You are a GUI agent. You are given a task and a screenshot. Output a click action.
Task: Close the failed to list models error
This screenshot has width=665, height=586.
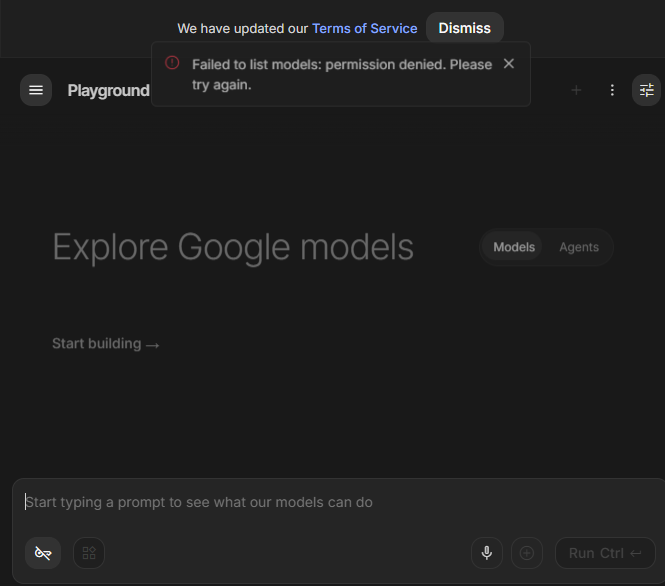click(x=509, y=64)
